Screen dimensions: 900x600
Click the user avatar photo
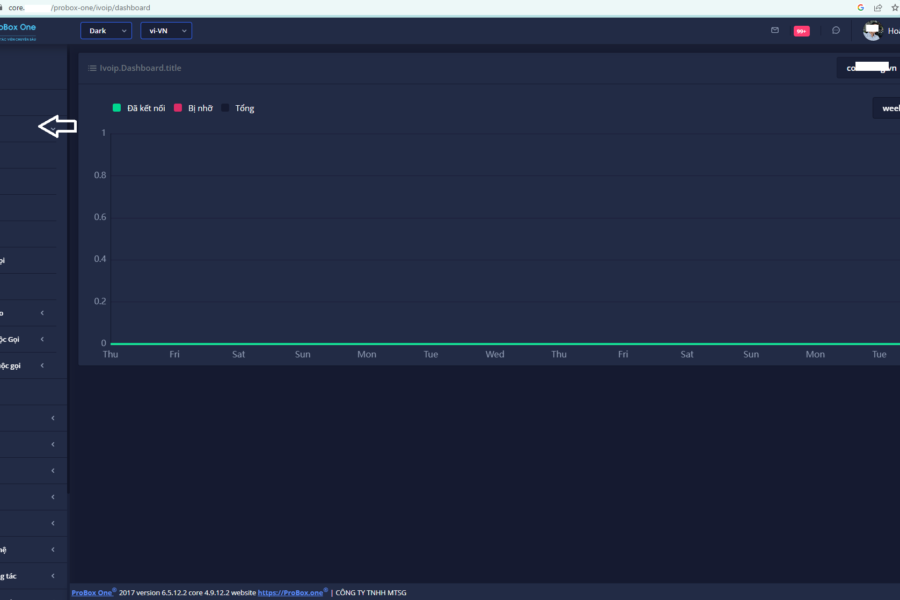tap(872, 30)
